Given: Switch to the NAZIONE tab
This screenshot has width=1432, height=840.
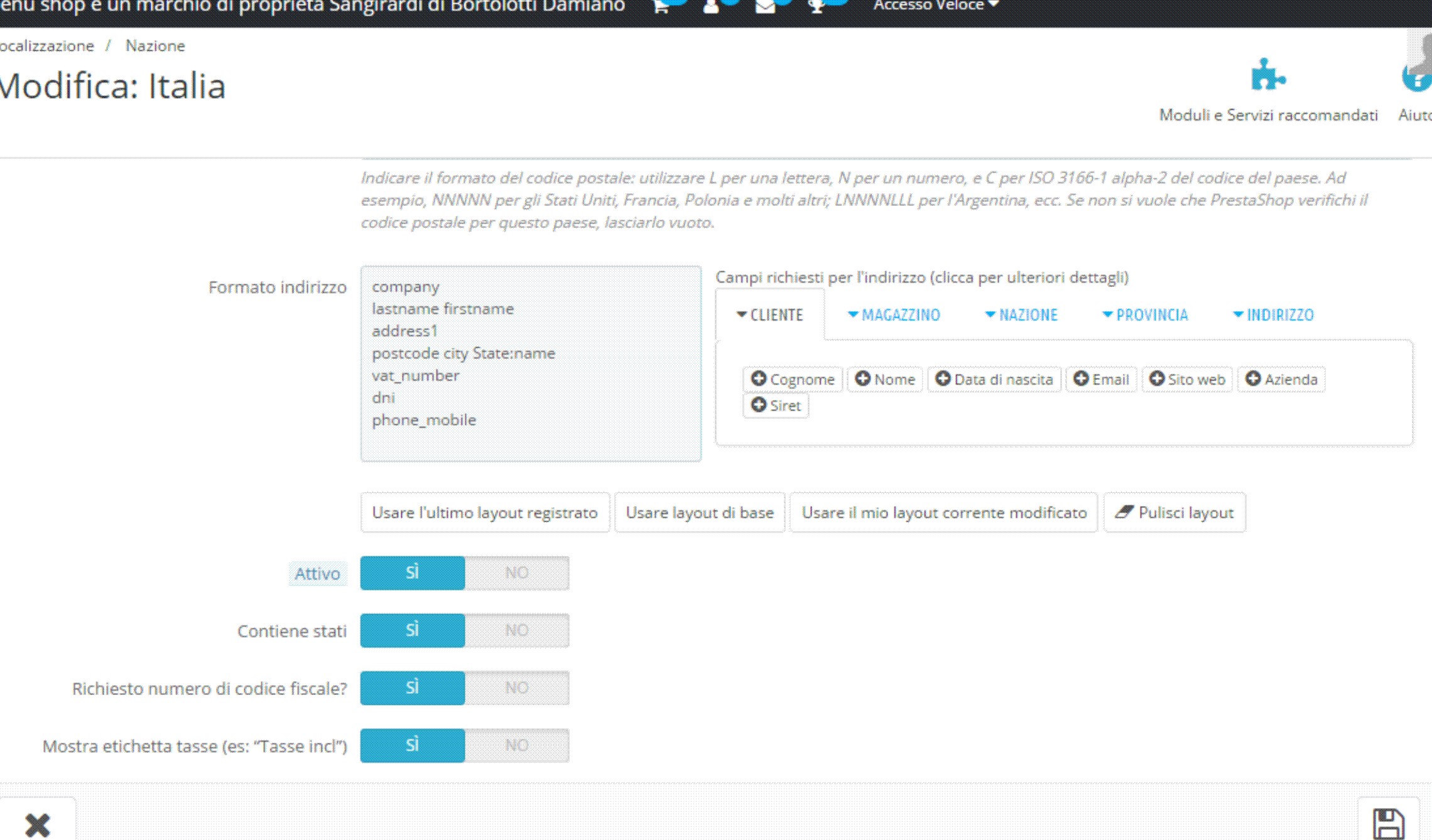Looking at the screenshot, I should 1021,315.
